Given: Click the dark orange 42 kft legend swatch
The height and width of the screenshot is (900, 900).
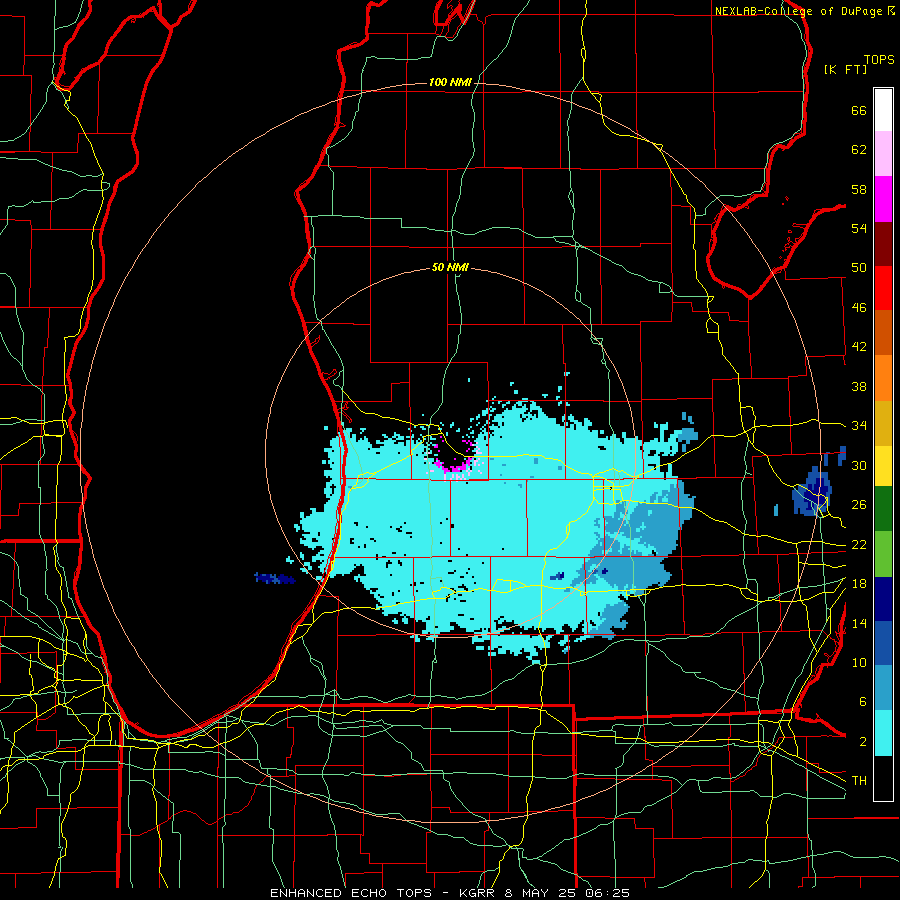Looking at the screenshot, I should pyautogui.click(x=883, y=333).
